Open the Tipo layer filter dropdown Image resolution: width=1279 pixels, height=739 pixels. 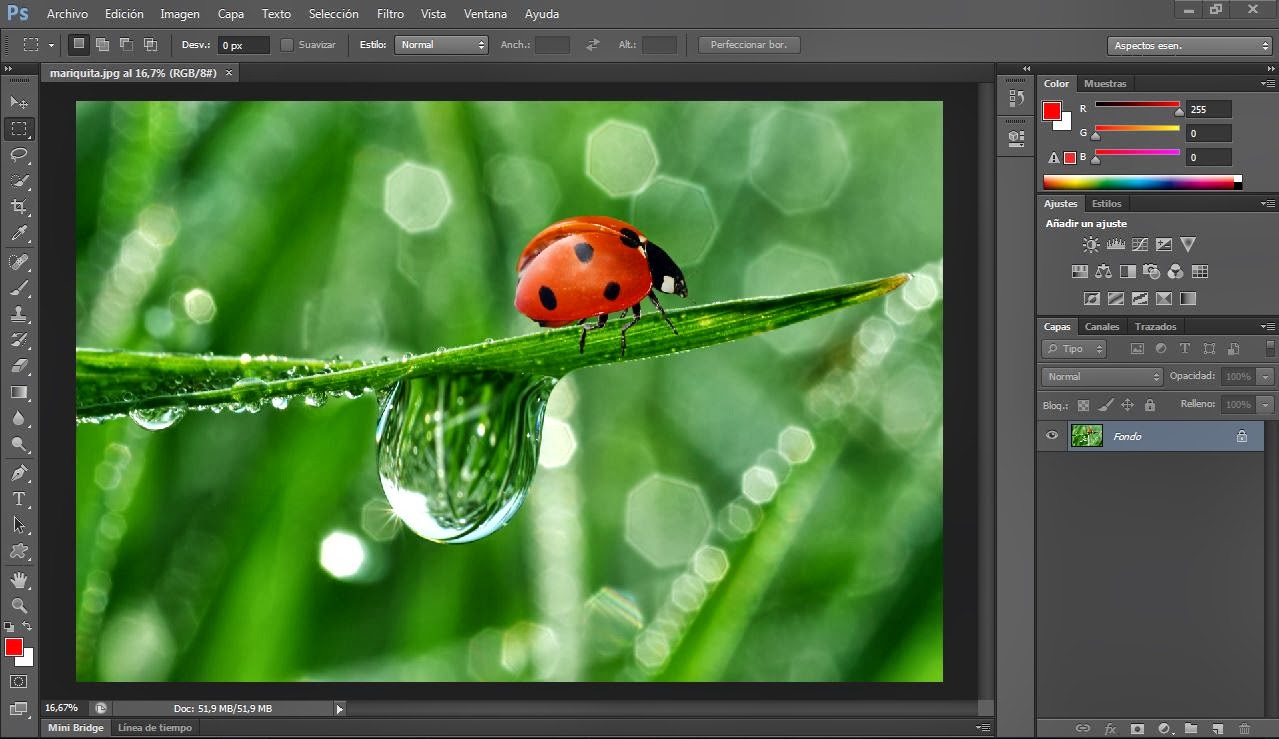tap(1074, 349)
